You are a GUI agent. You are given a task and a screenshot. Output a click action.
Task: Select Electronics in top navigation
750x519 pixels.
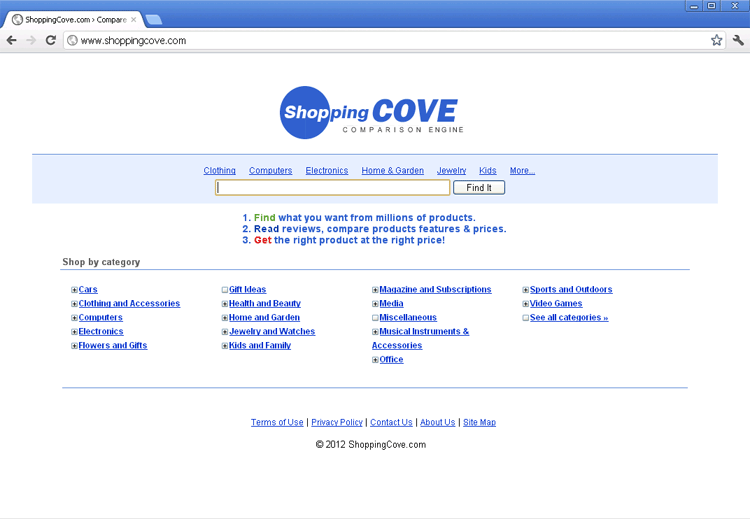point(327,171)
